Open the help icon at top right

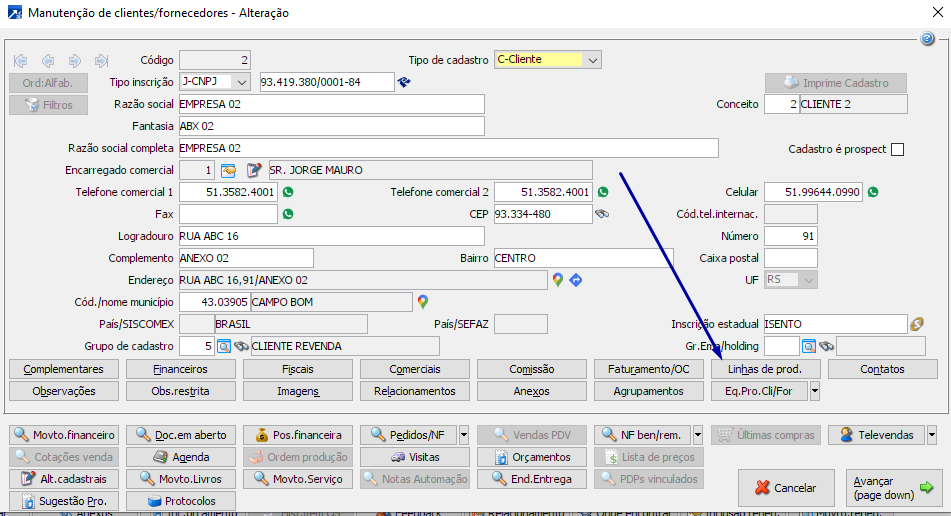pos(927,38)
